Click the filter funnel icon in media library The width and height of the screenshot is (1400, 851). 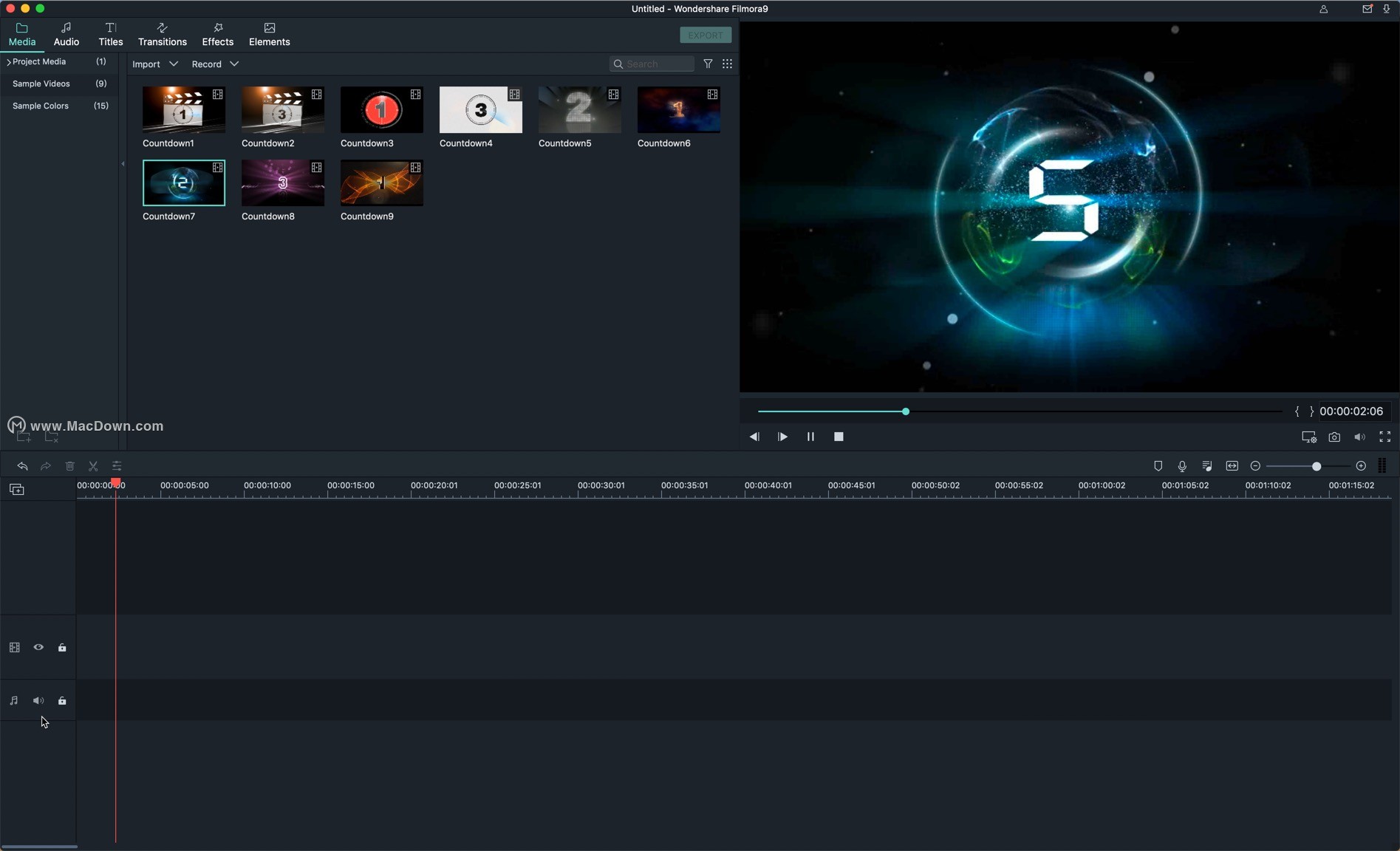pos(707,64)
